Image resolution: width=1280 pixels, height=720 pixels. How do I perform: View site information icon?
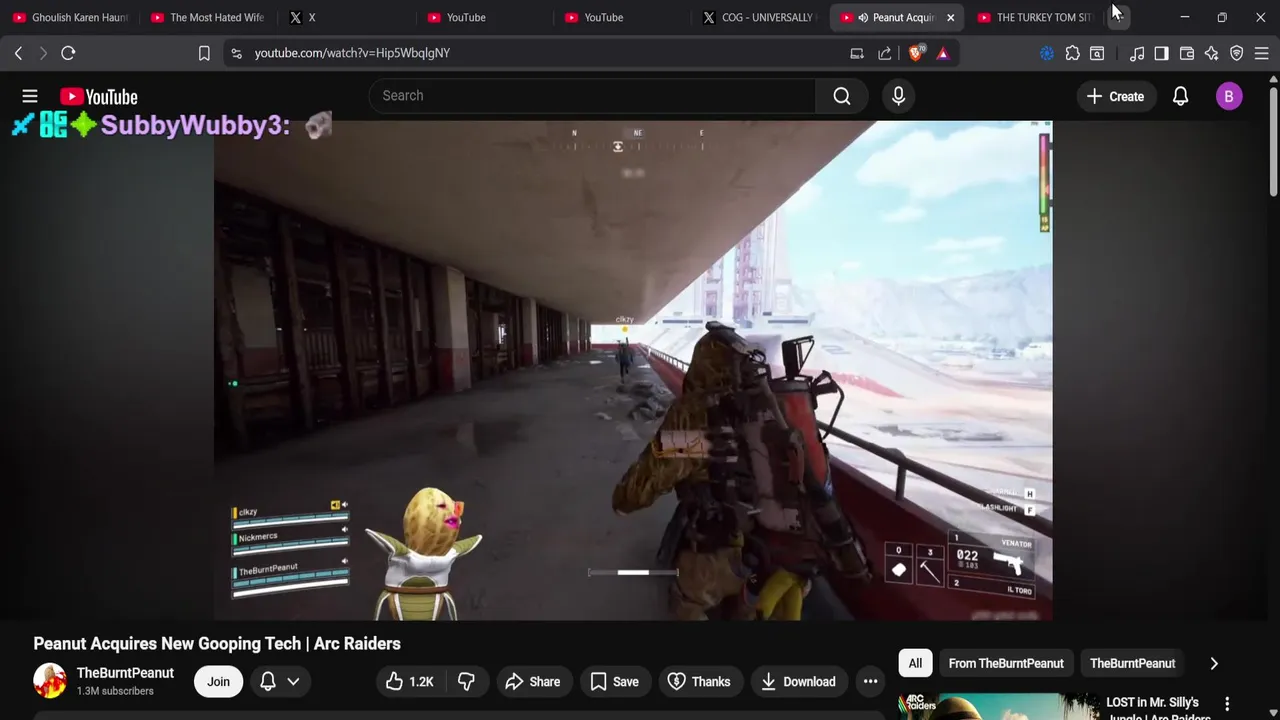click(236, 53)
